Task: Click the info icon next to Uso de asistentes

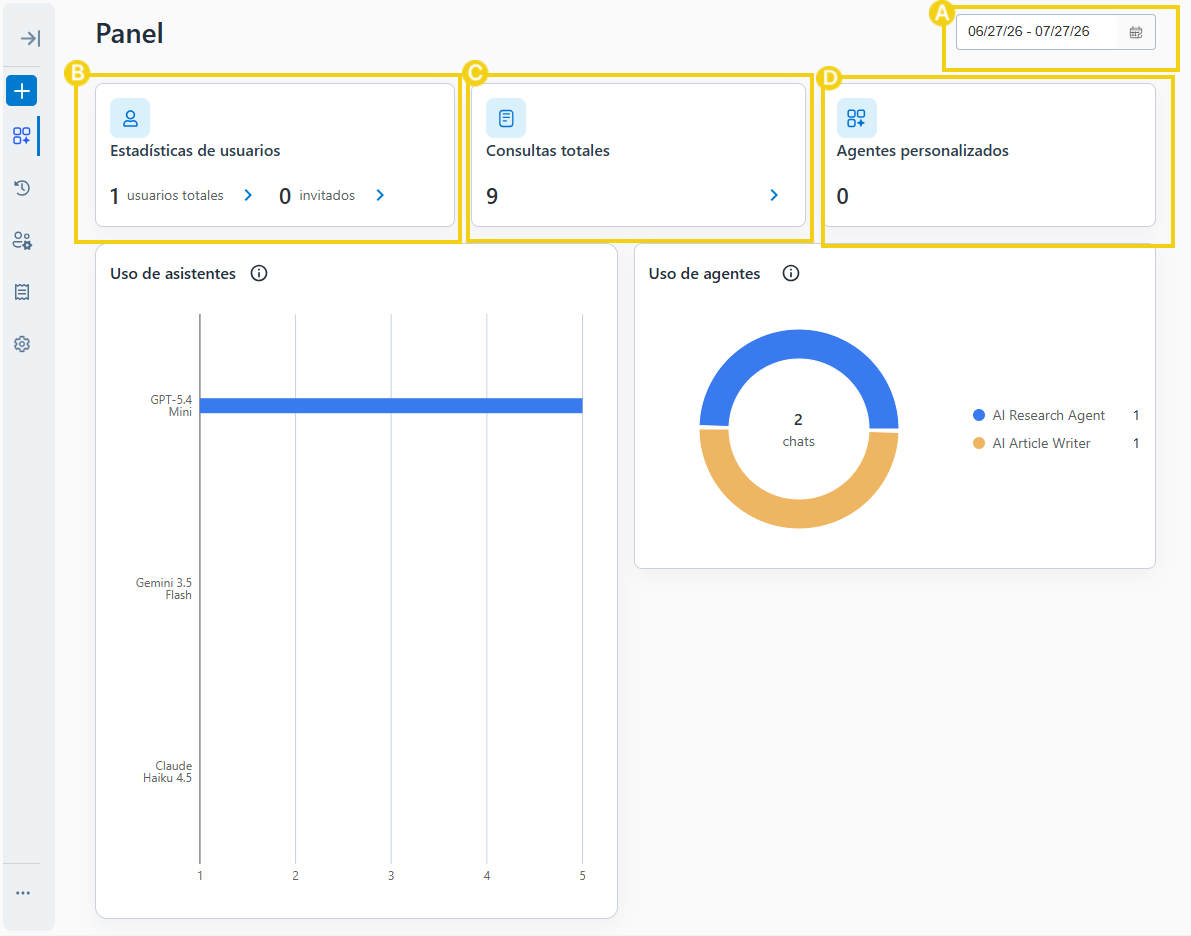Action: click(259, 274)
